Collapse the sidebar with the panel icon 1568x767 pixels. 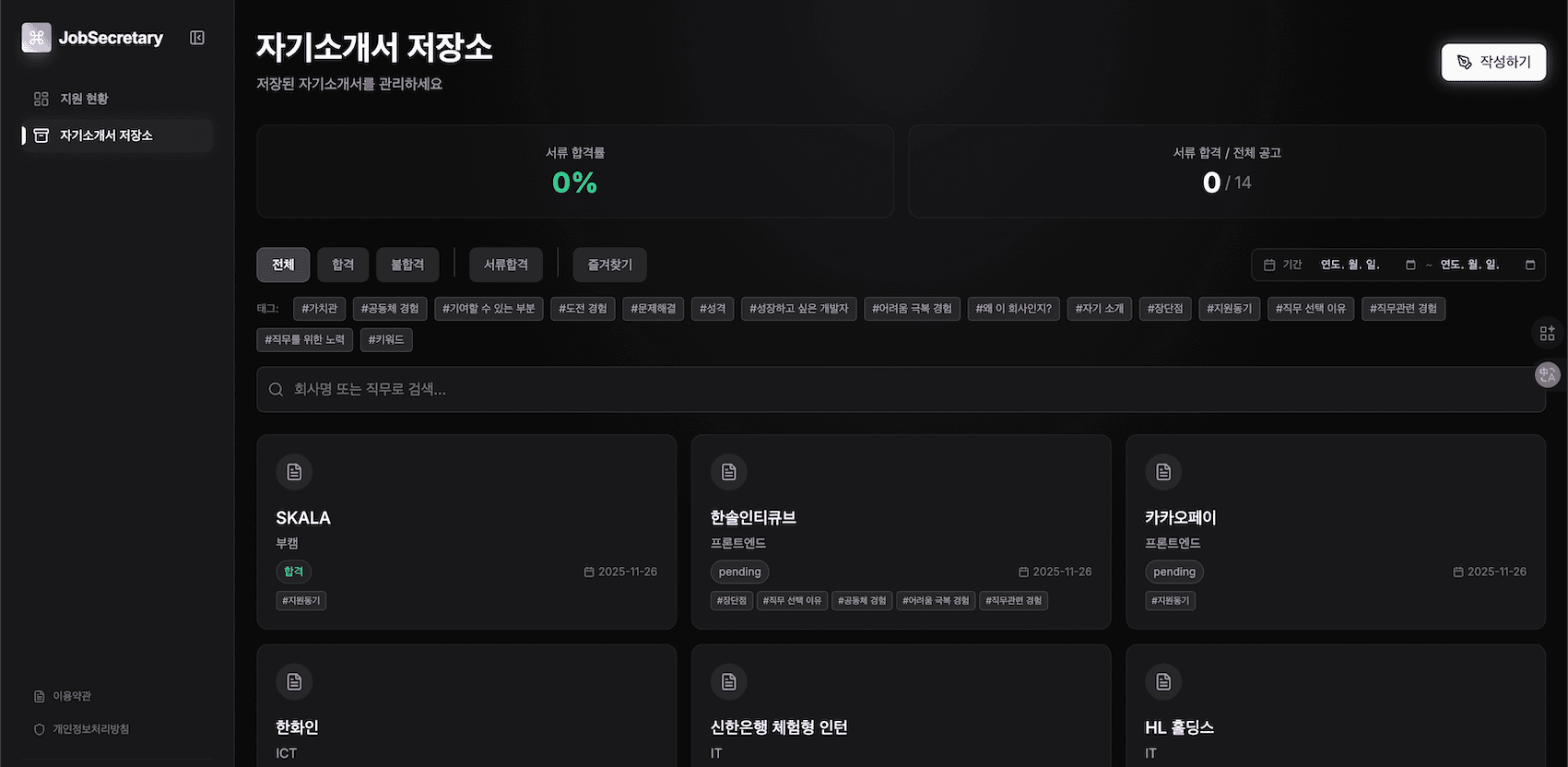point(197,38)
